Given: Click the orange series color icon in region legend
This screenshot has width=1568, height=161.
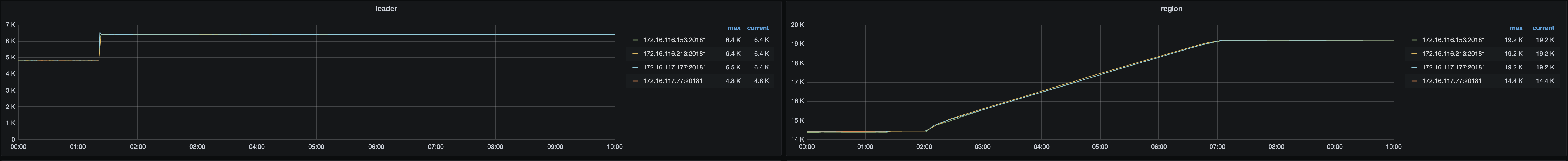Looking at the screenshot, I should point(1414,81).
